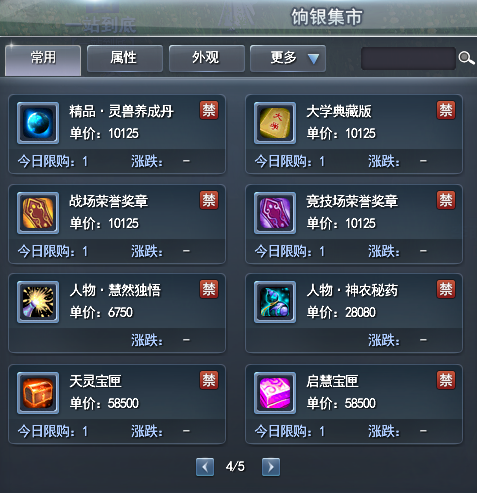
Task: Open the 外观 tab
Action: [x=207, y=58]
